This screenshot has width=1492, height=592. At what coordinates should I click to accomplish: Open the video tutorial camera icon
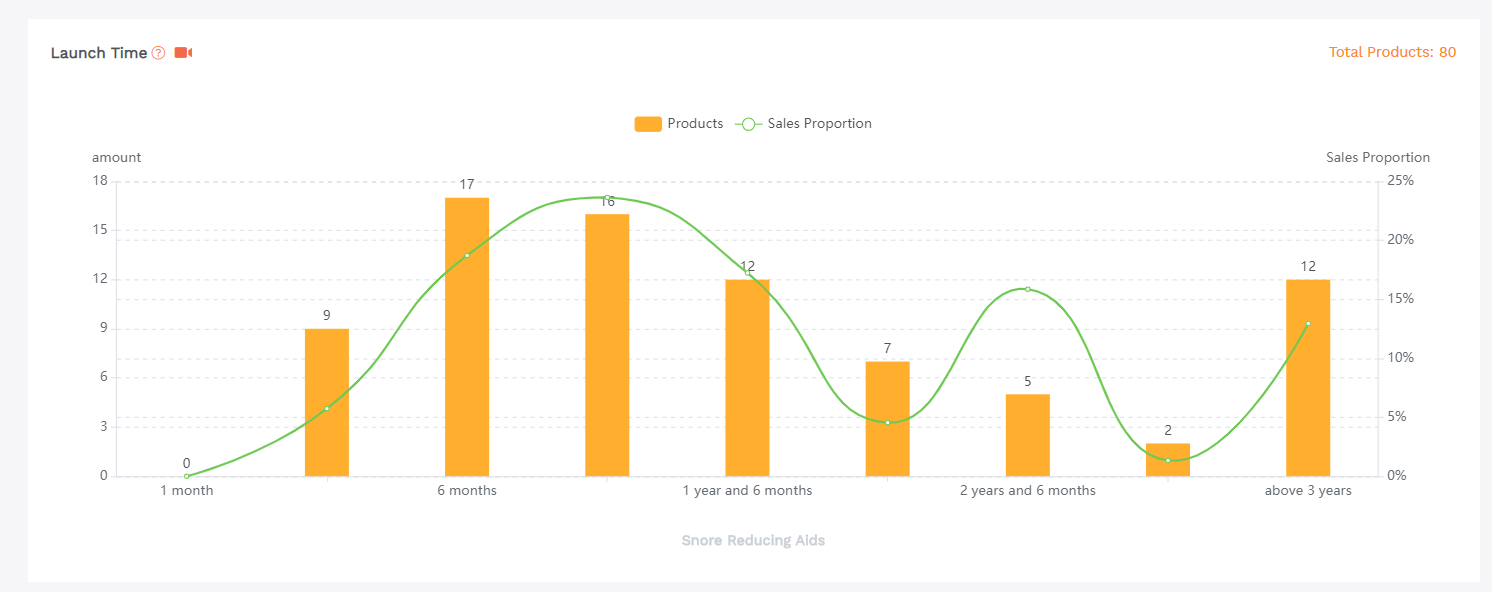pos(183,53)
